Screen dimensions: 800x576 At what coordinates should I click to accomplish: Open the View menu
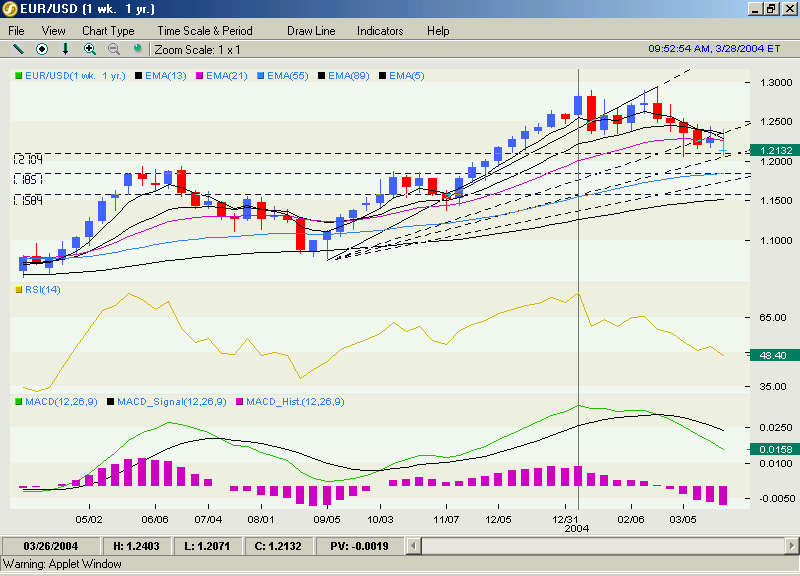point(54,31)
